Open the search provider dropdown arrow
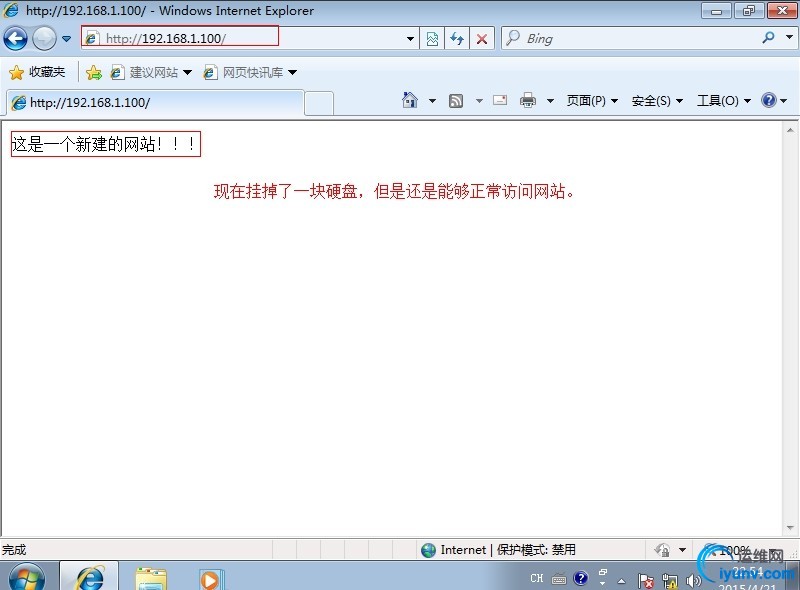 (789, 37)
